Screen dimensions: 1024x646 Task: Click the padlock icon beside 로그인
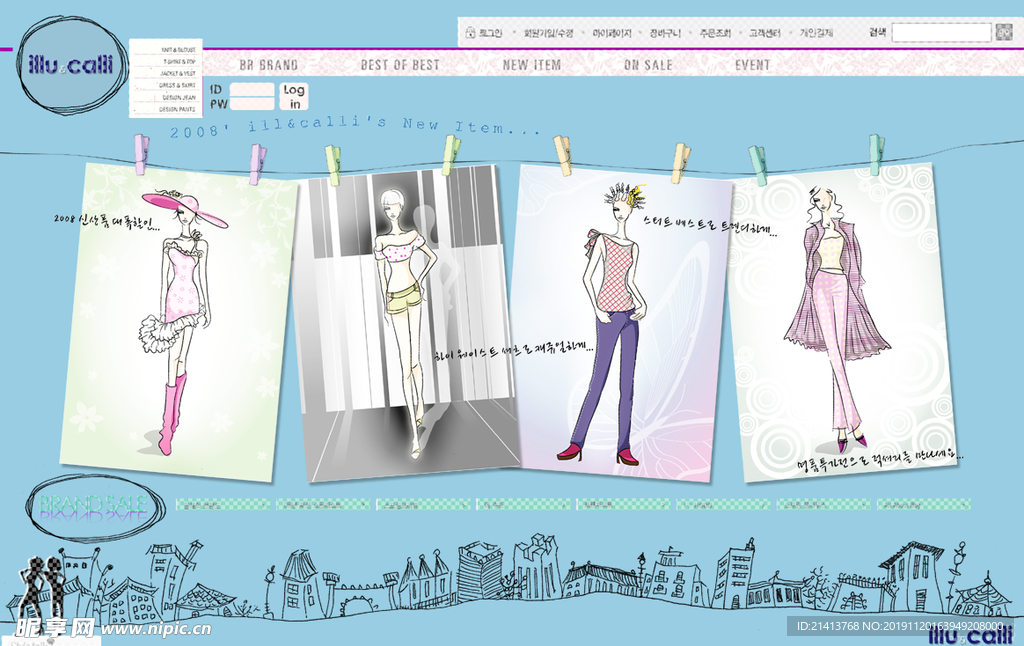(x=470, y=32)
